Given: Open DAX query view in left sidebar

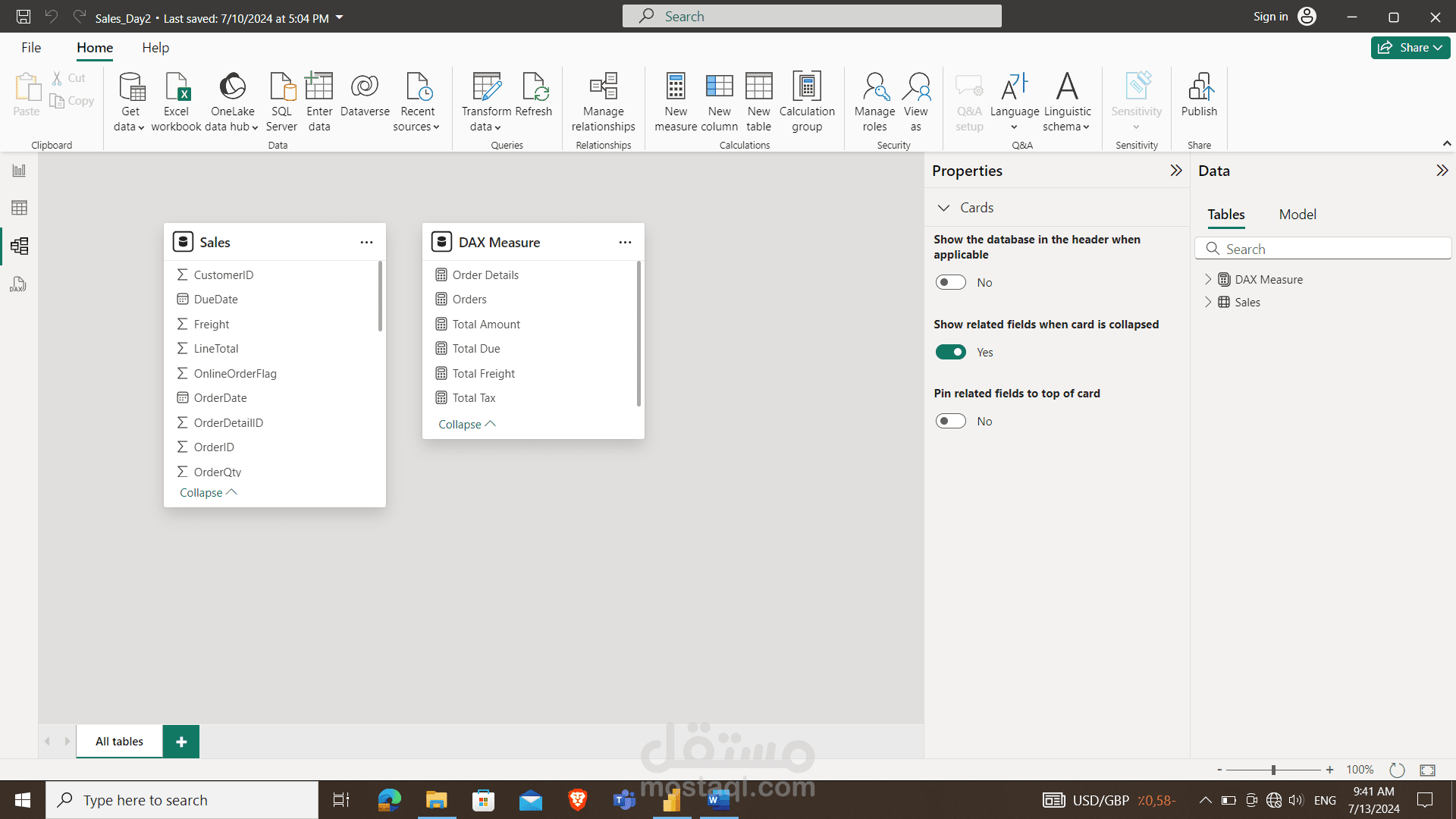Looking at the screenshot, I should 19,284.
